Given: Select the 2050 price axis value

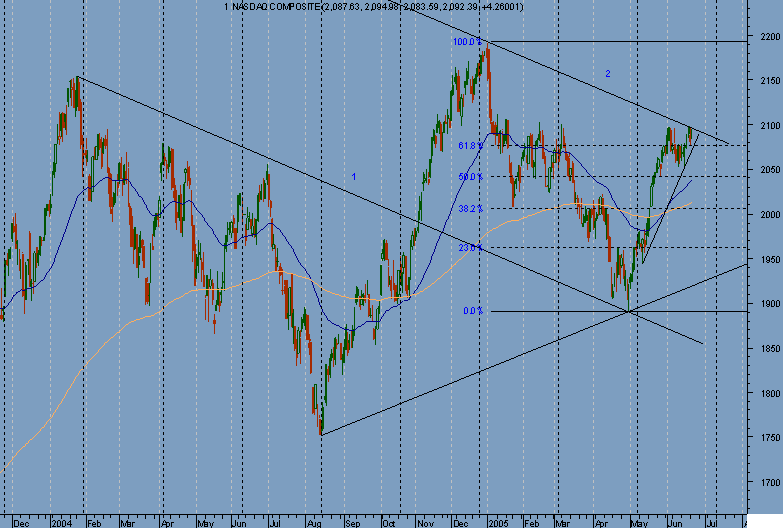Looking at the screenshot, I should tap(772, 170).
